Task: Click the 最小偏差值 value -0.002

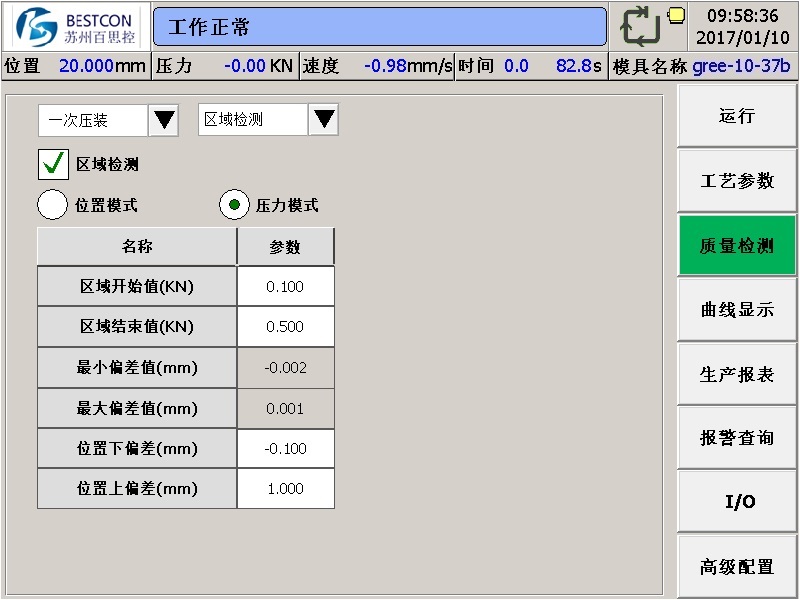Action: click(286, 367)
